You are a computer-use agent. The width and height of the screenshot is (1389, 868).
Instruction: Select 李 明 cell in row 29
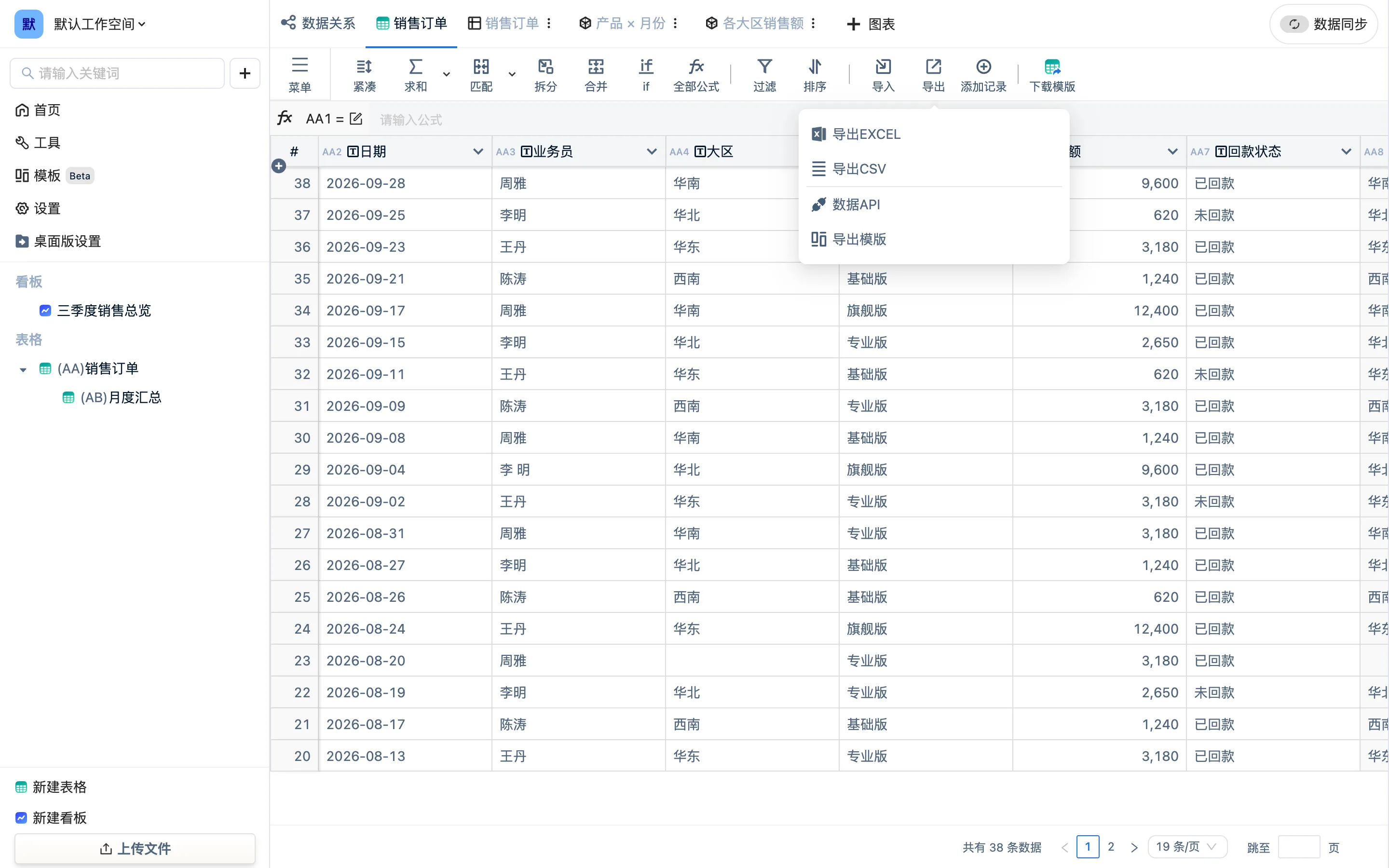(x=579, y=470)
